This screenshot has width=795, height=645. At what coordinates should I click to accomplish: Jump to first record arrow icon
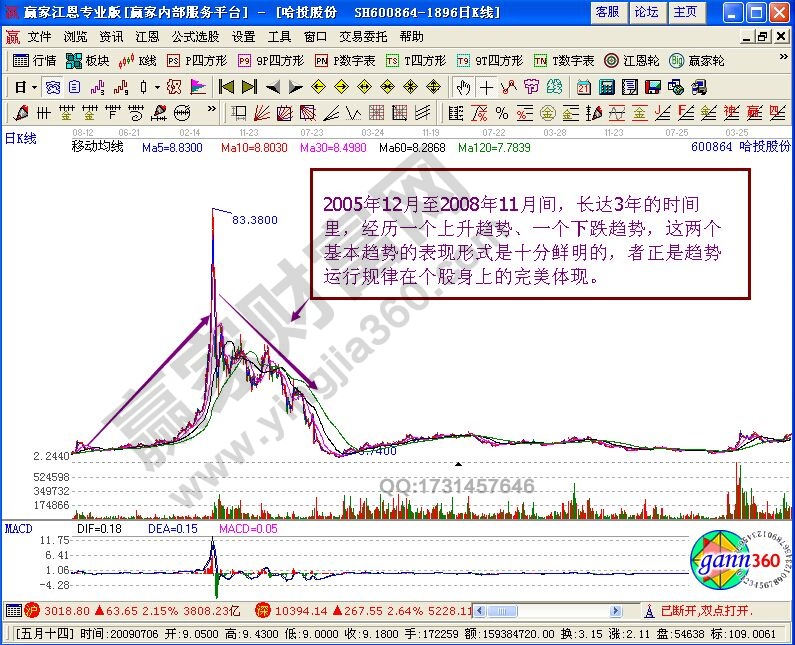coord(226,86)
